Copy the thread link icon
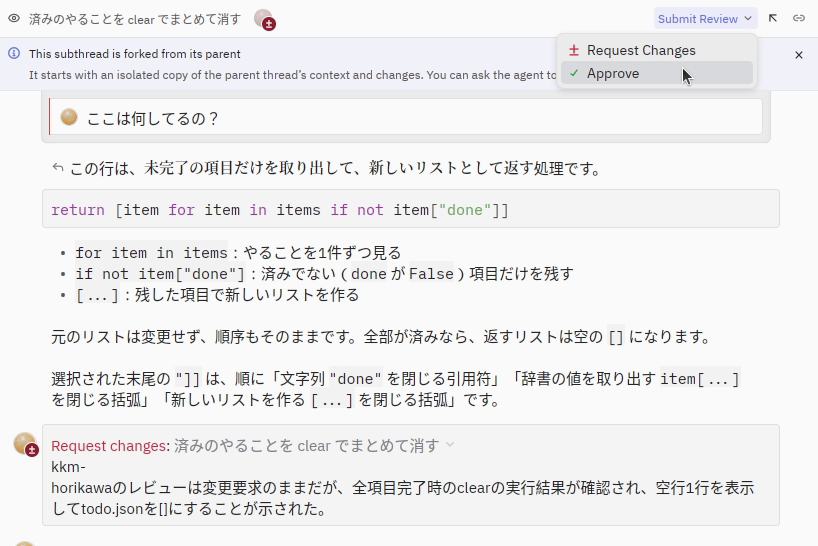Viewport: 818px width, 546px height. coord(799,19)
